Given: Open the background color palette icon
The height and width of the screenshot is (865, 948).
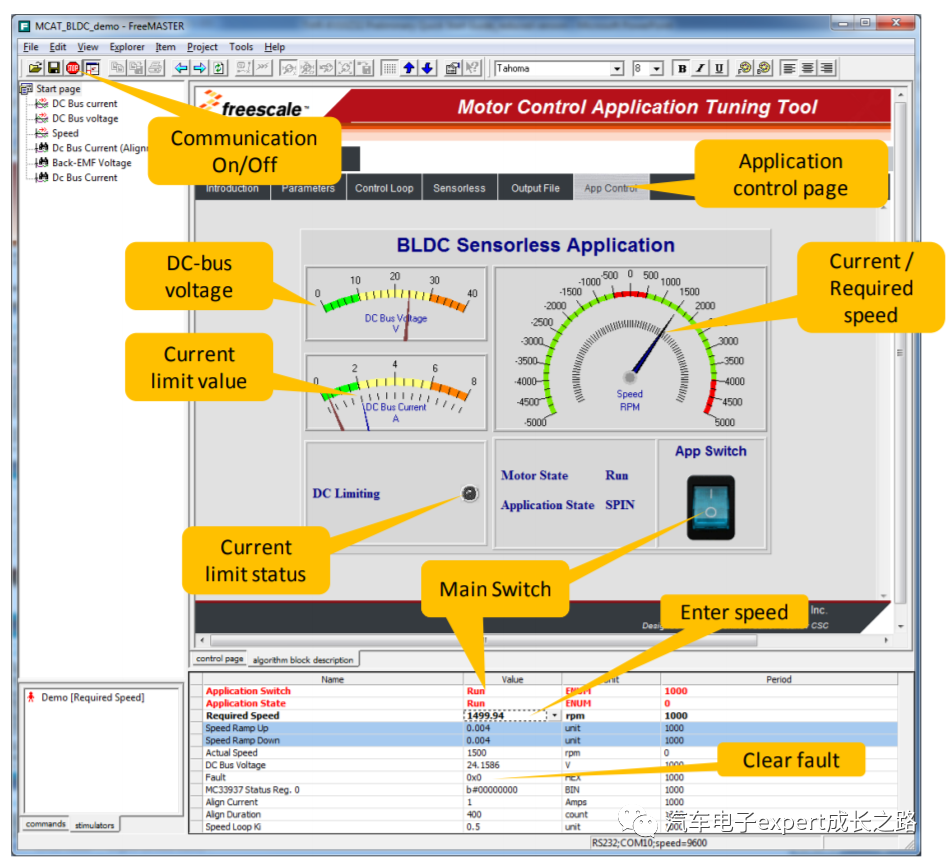Looking at the screenshot, I should 764,68.
